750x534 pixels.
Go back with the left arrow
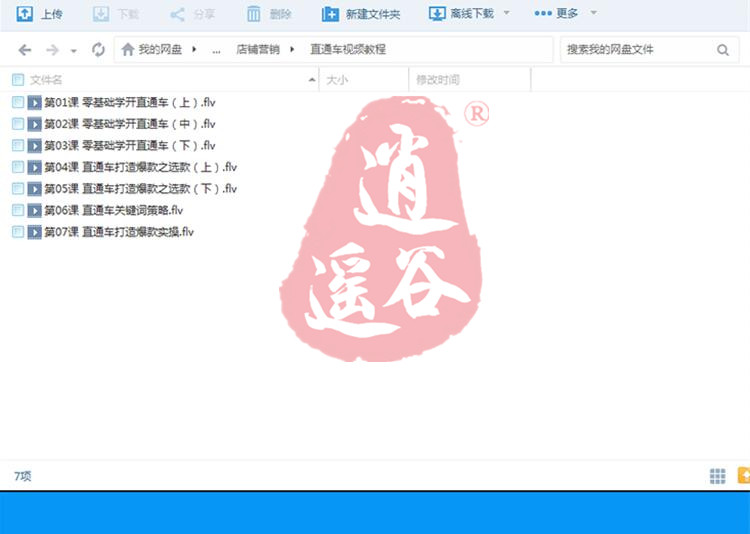(24, 50)
